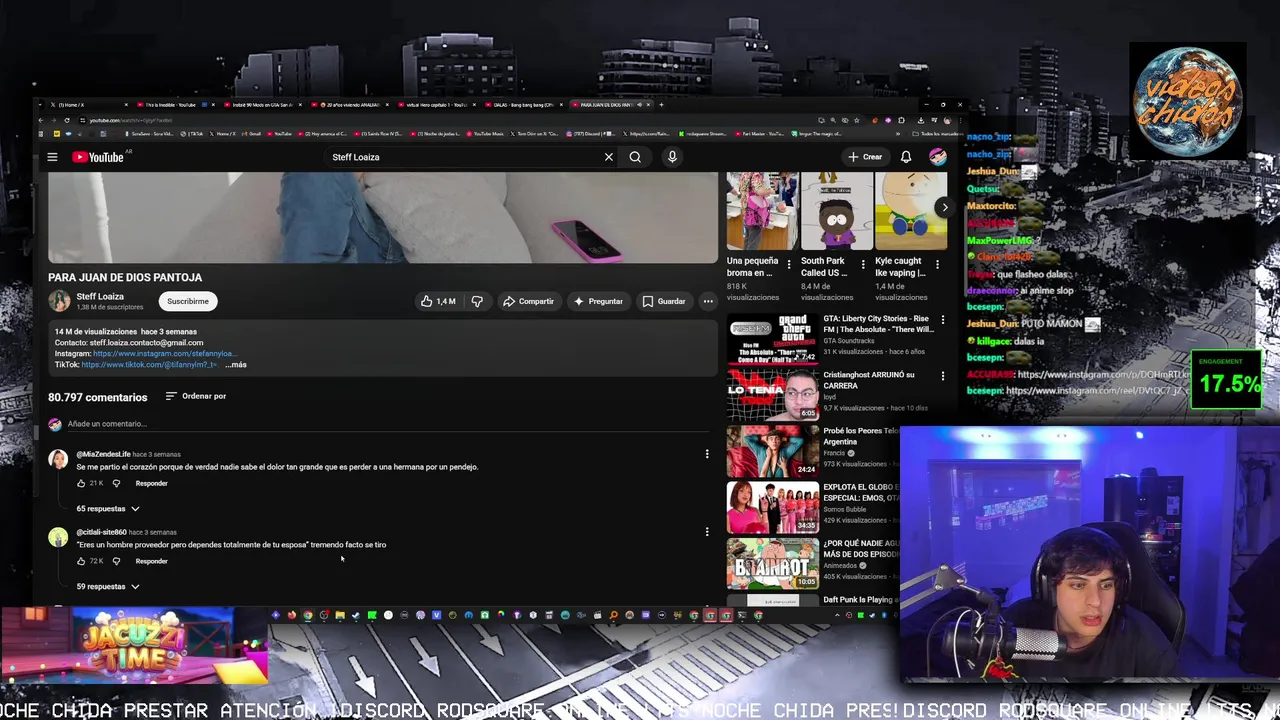Click the Preguntar ask button
The width and height of the screenshot is (1280, 720).
pyautogui.click(x=598, y=301)
